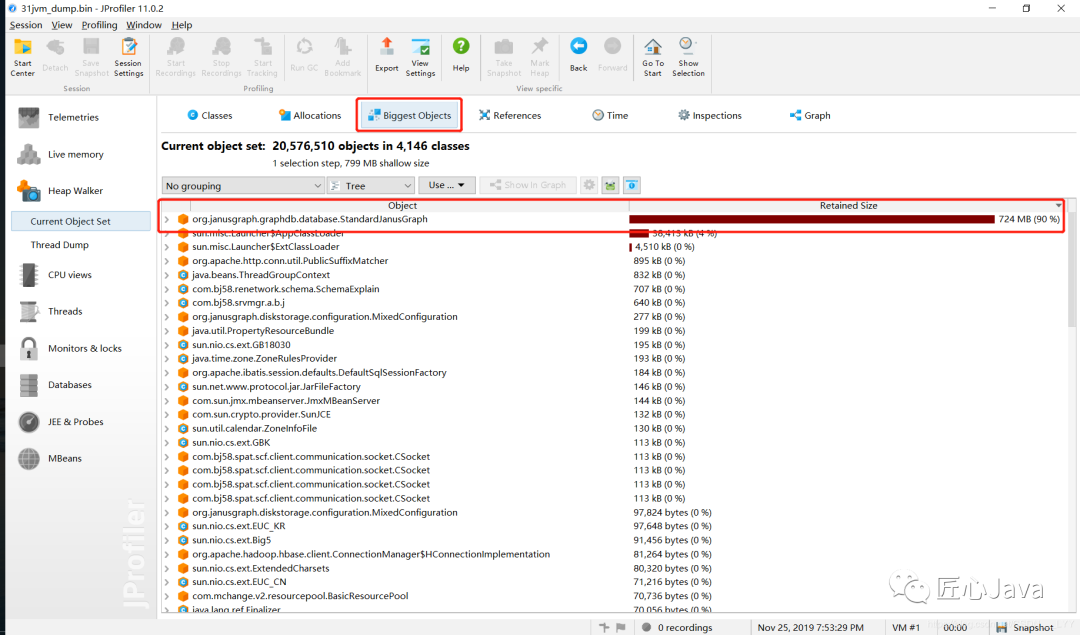The height and width of the screenshot is (635, 1080).
Task: Expand the JmxMBeanServer row
Action: (167, 400)
